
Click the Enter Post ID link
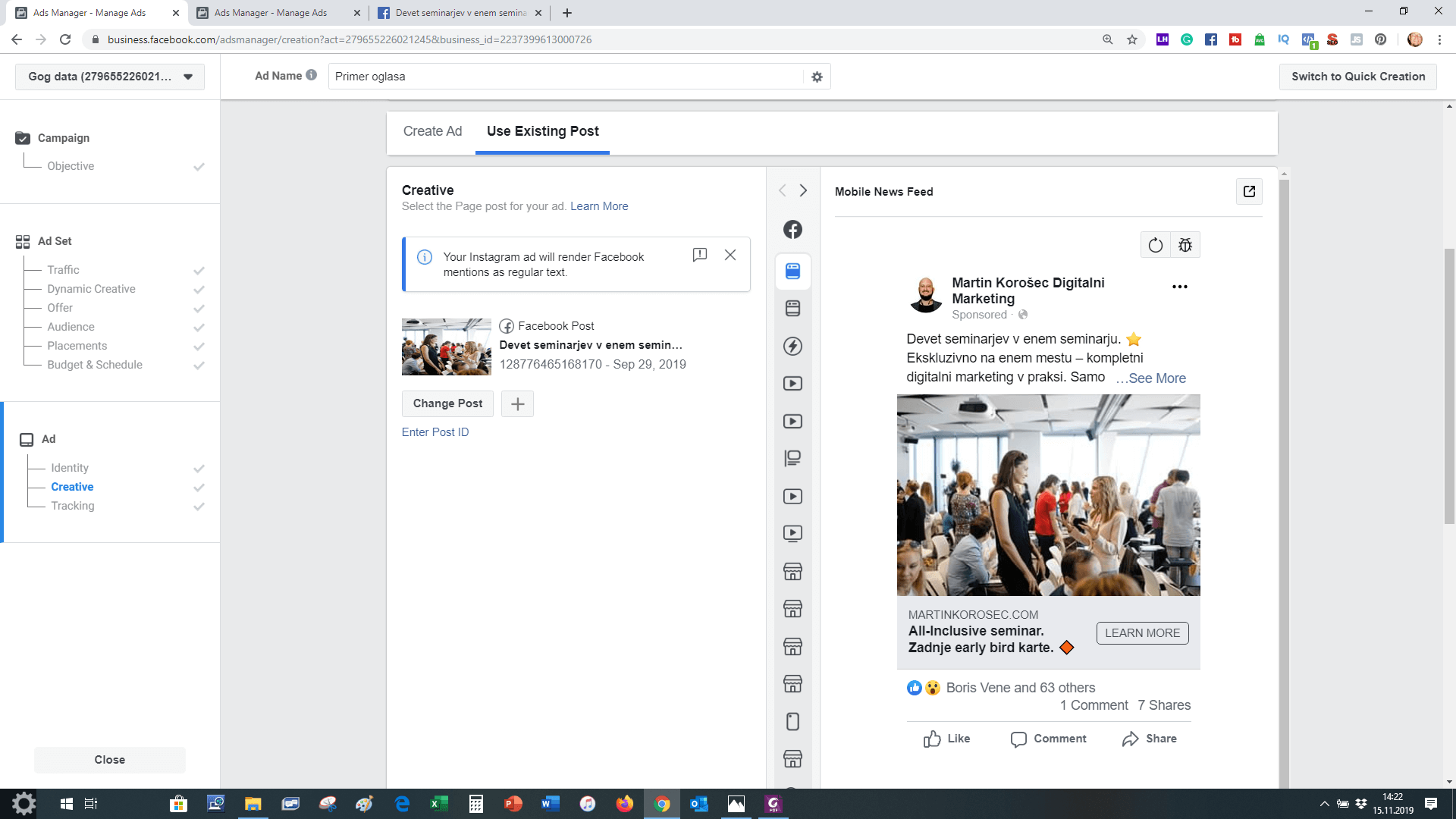pos(435,432)
